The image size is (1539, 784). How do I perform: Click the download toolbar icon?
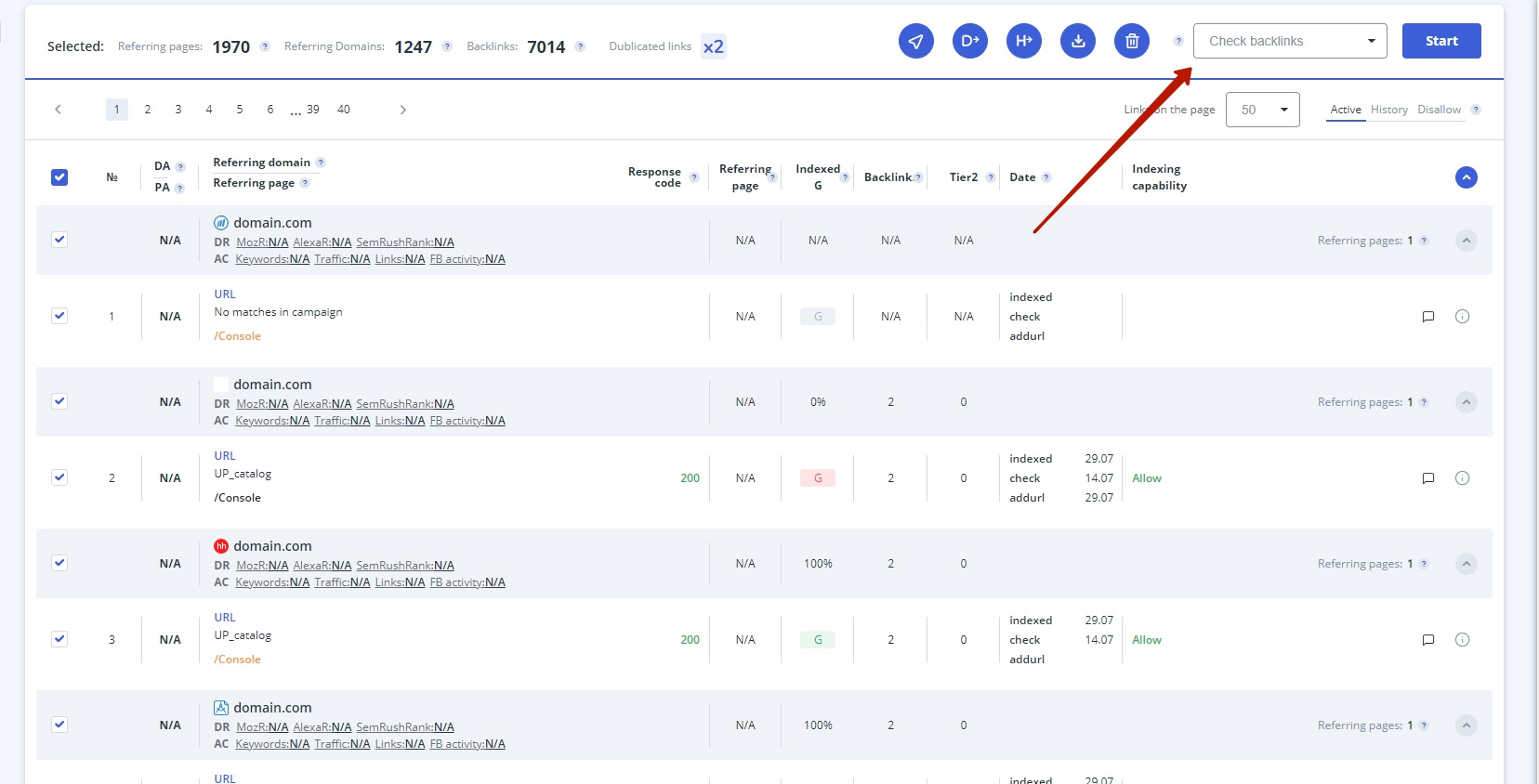coord(1077,41)
